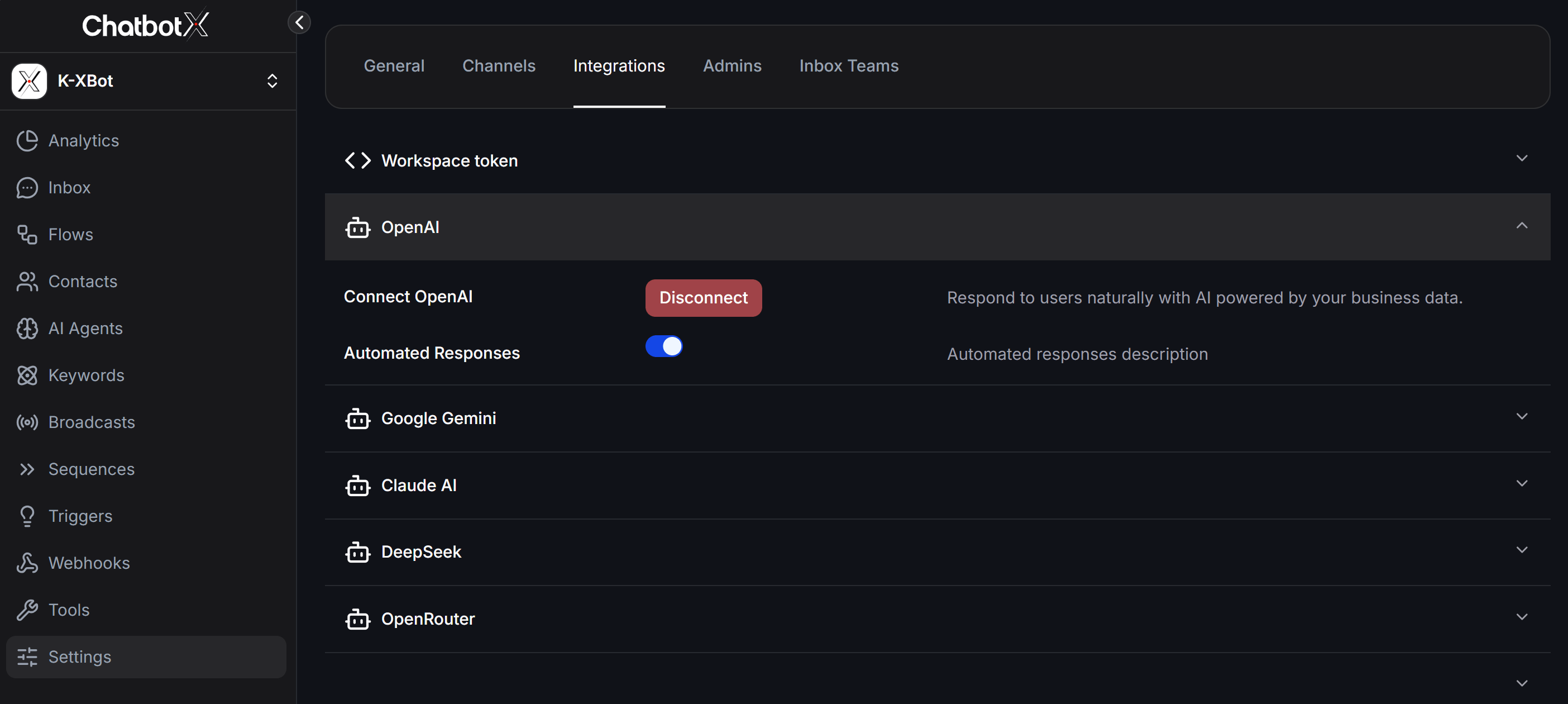Toggle Automated Responses switch off
1568x704 pixels.
point(663,346)
